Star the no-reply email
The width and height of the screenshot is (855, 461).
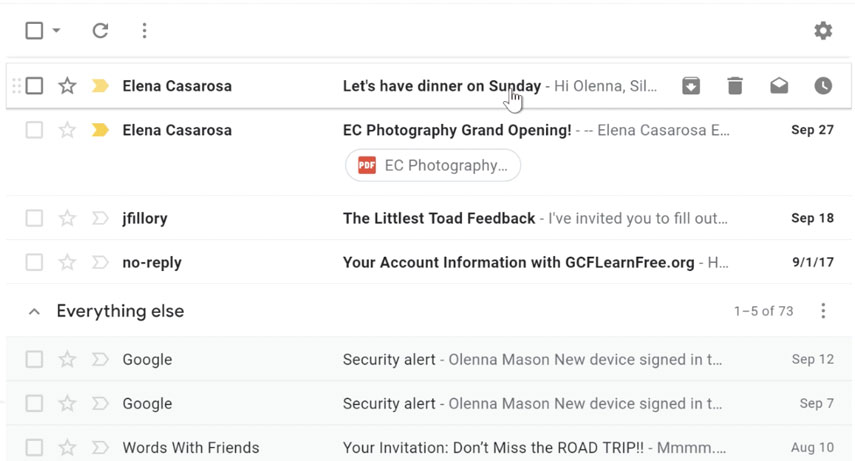pyautogui.click(x=67, y=263)
